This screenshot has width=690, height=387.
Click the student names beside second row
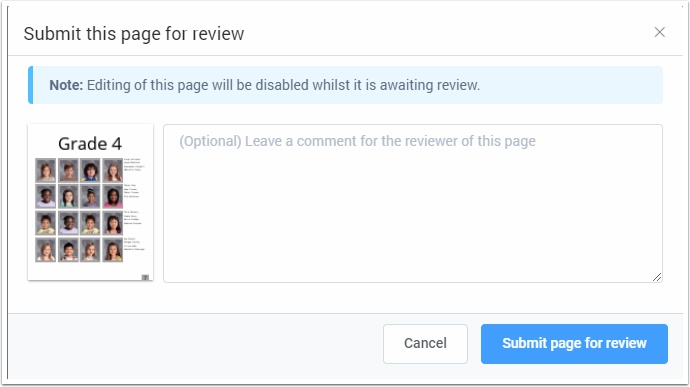coord(132,191)
